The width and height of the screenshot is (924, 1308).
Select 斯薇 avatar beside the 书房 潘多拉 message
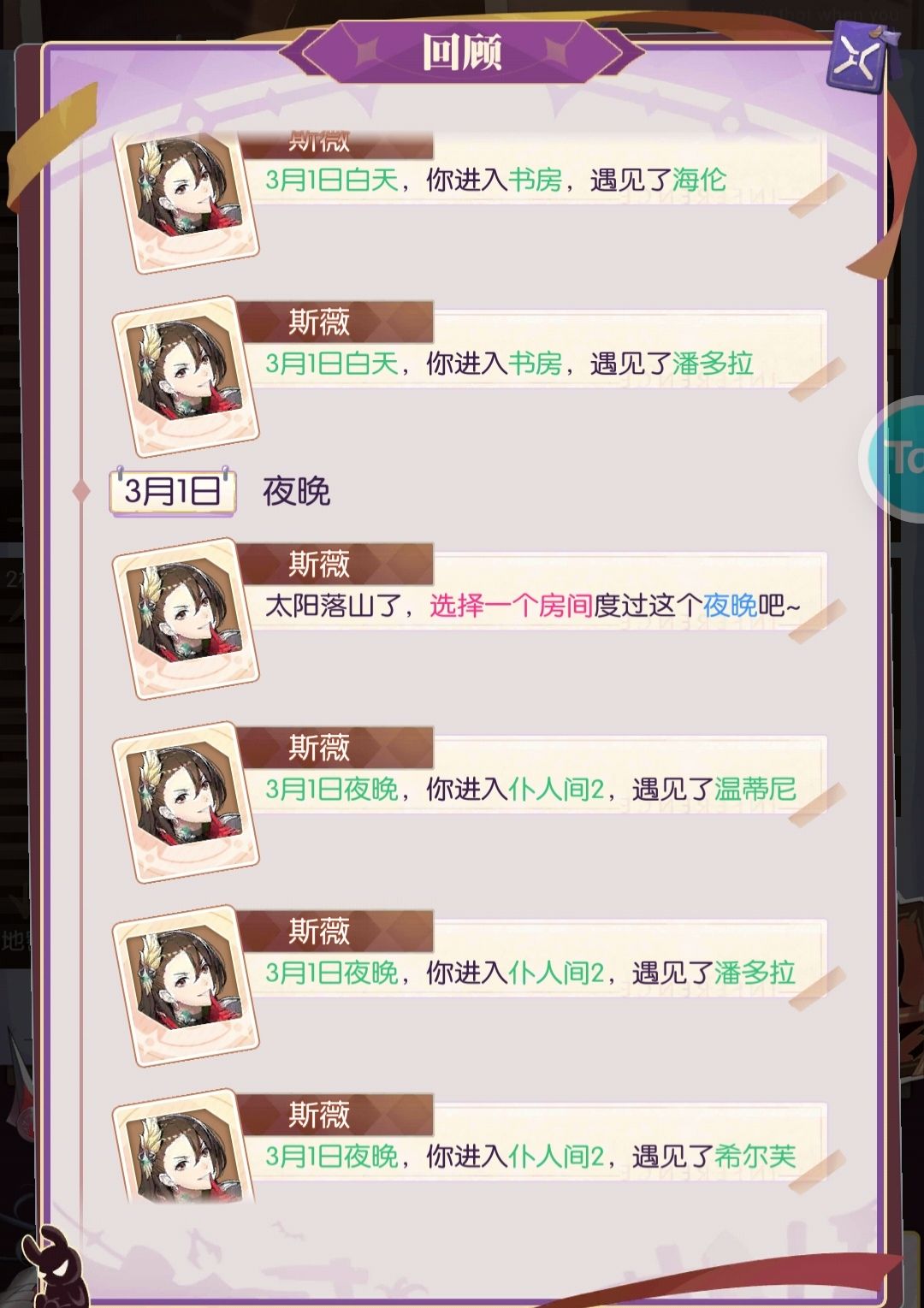point(186,376)
